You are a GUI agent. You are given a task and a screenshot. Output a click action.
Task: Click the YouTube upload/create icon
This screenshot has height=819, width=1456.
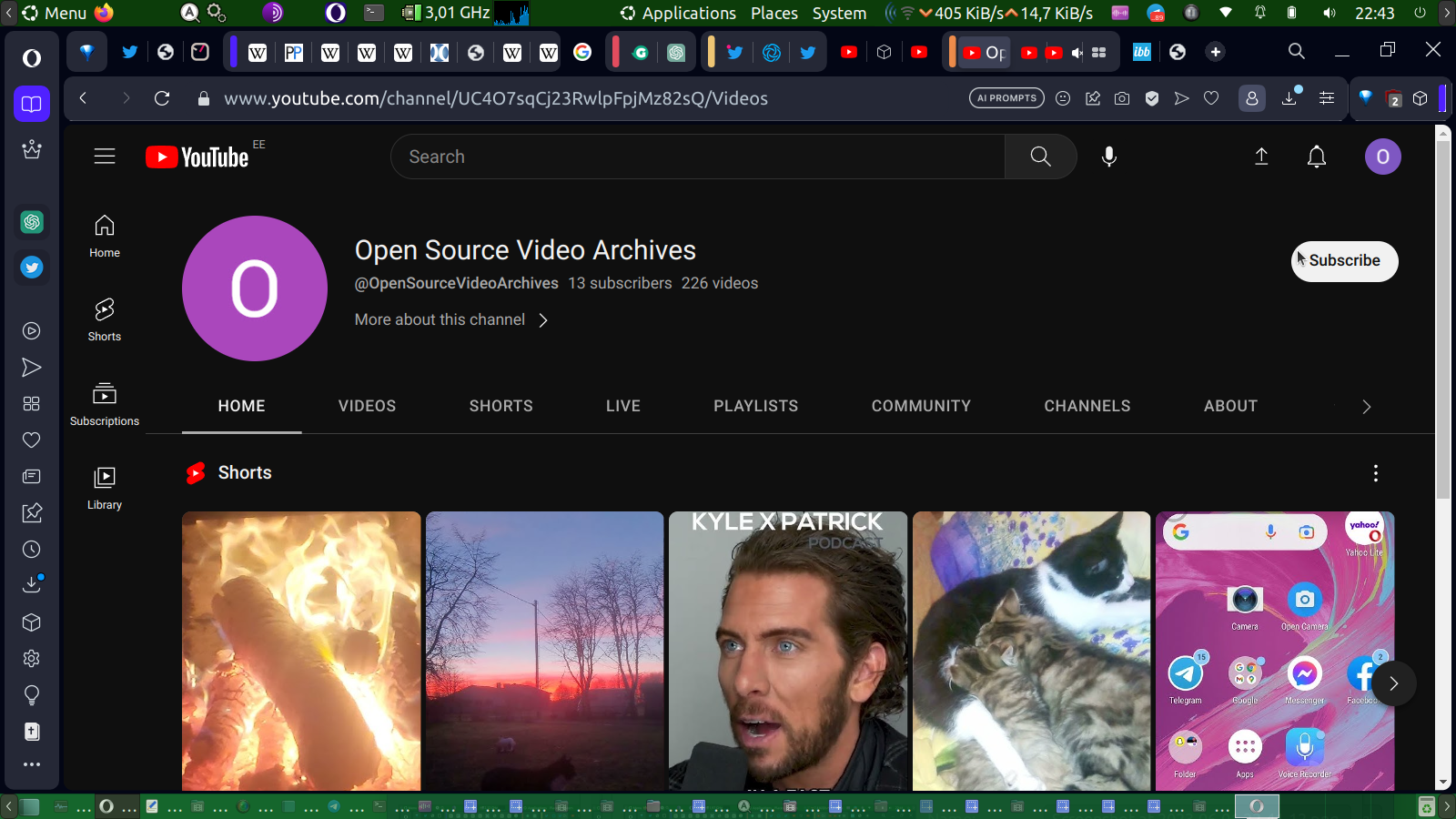1261,157
